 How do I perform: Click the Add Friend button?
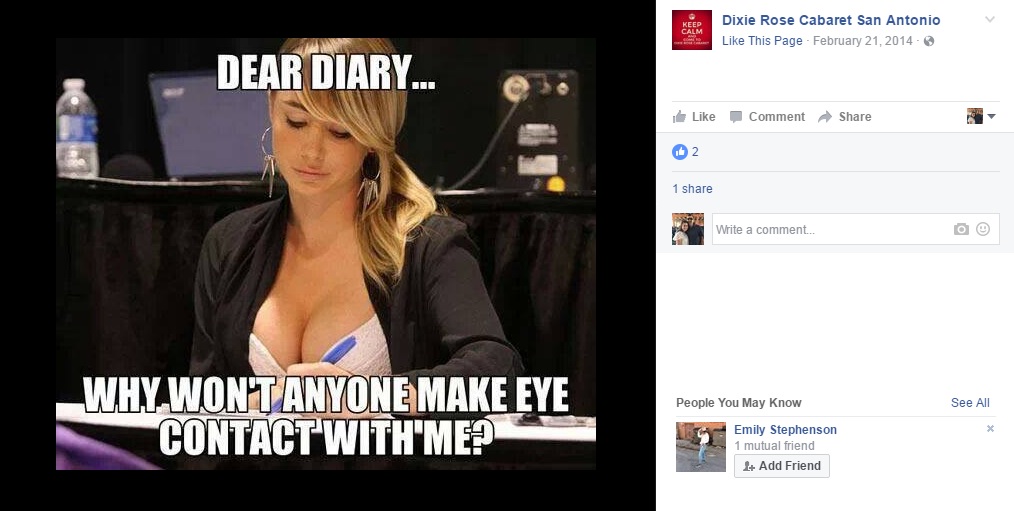click(782, 466)
